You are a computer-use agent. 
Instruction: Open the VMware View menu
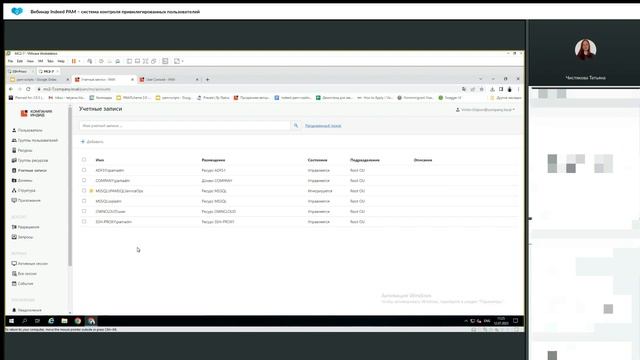30,61
